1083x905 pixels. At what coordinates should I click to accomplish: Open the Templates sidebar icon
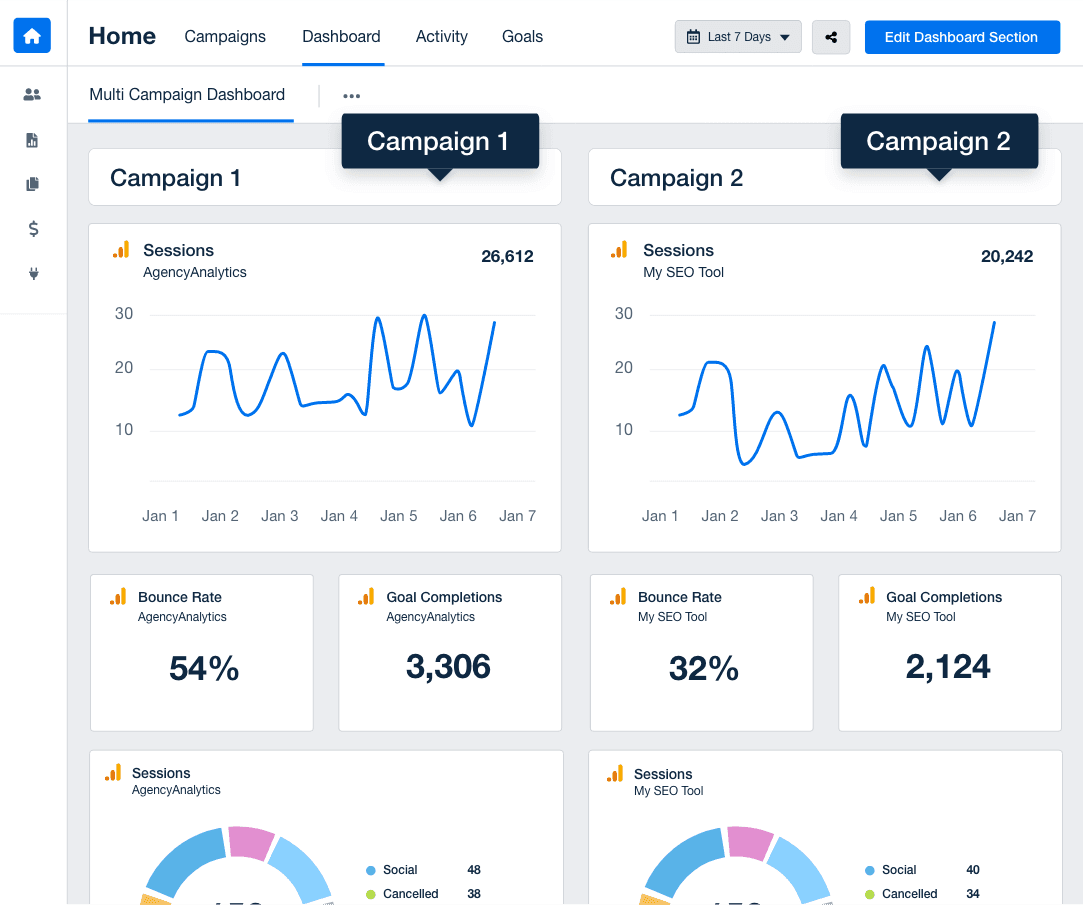[32, 184]
